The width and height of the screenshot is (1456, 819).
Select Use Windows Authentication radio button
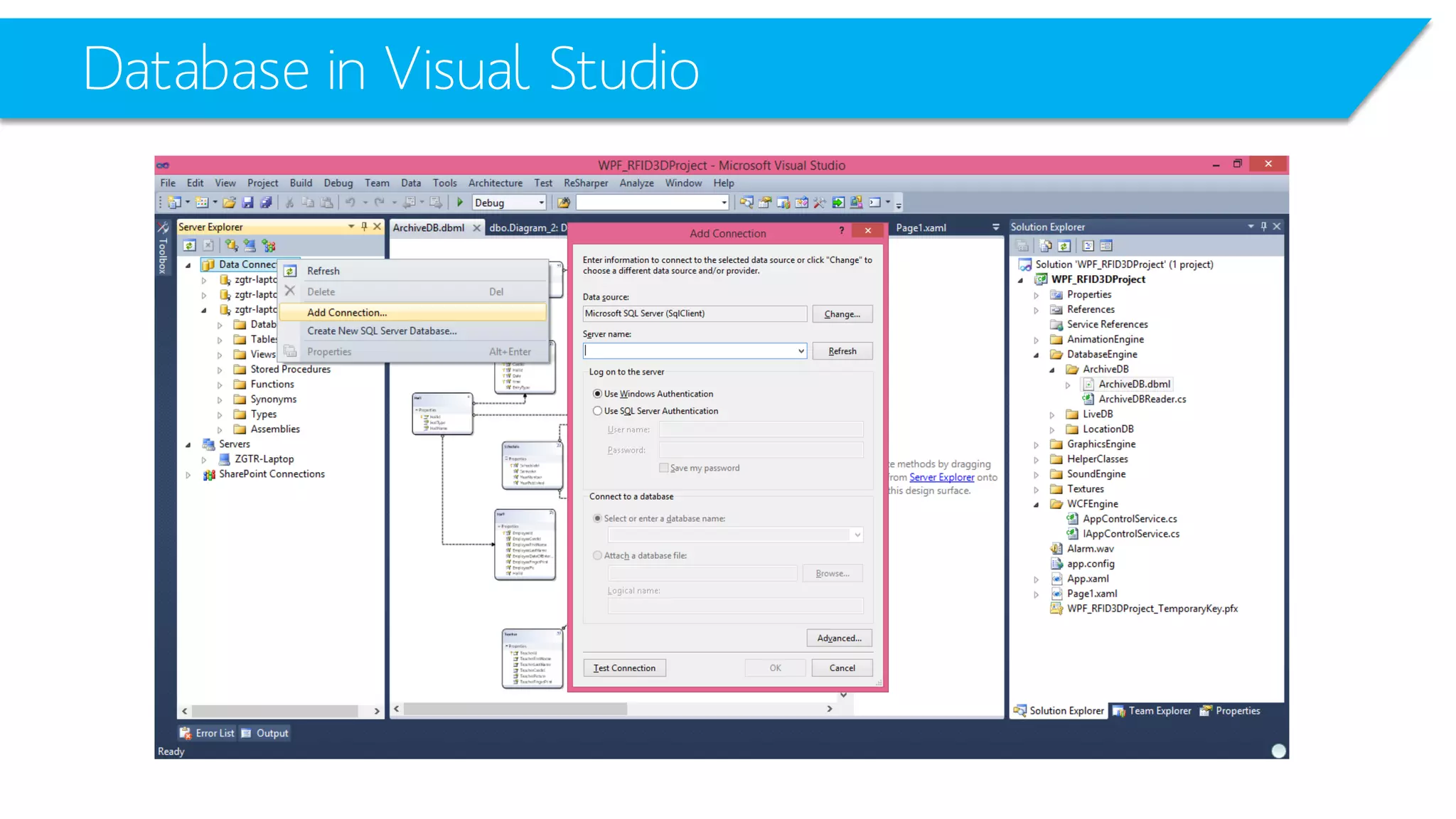click(597, 393)
